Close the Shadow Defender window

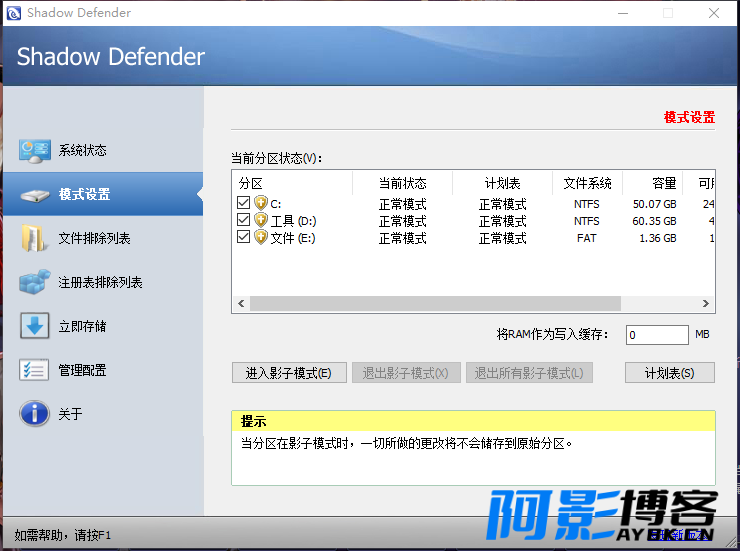pos(714,13)
